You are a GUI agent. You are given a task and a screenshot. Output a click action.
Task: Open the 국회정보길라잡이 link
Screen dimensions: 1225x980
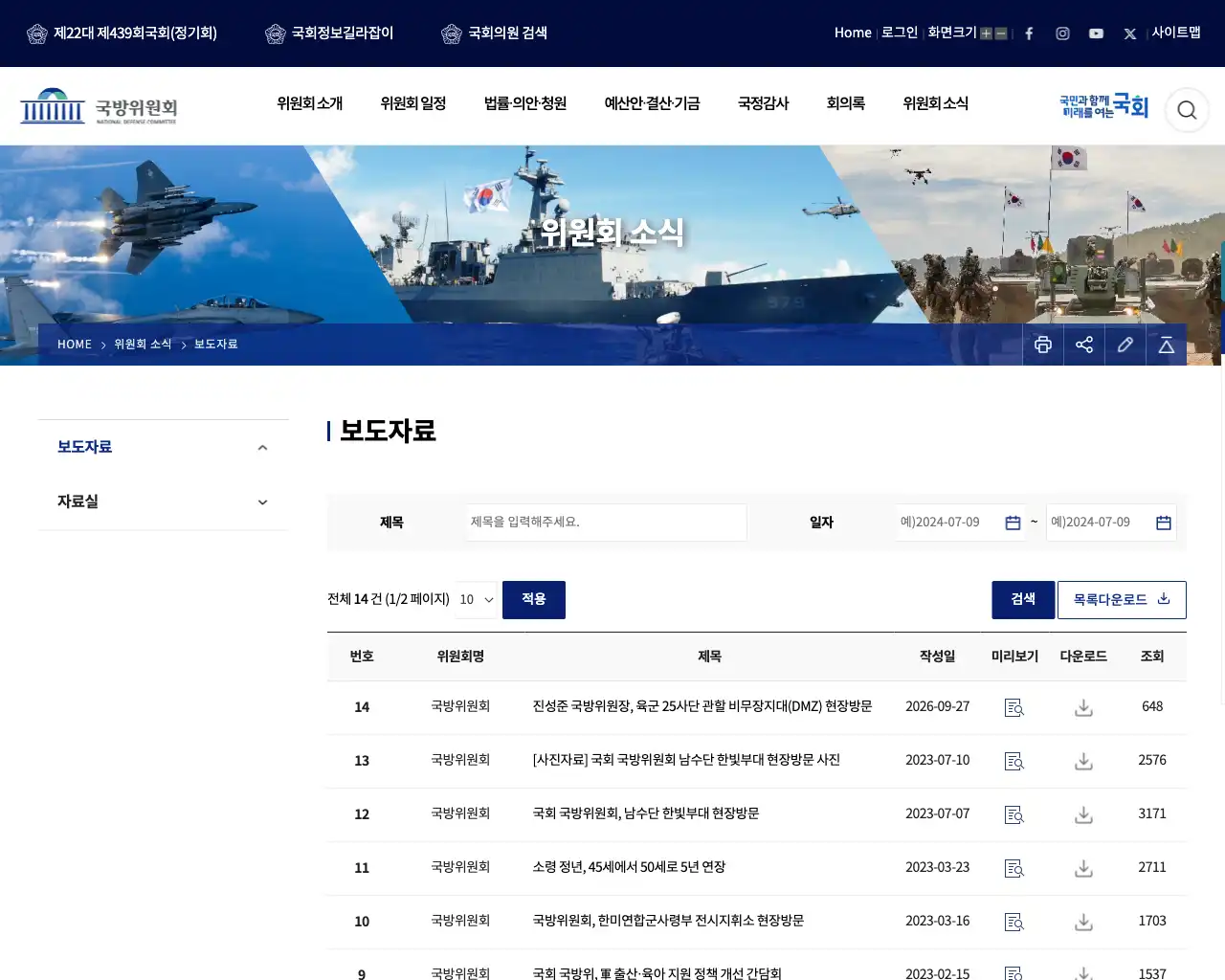(x=329, y=33)
